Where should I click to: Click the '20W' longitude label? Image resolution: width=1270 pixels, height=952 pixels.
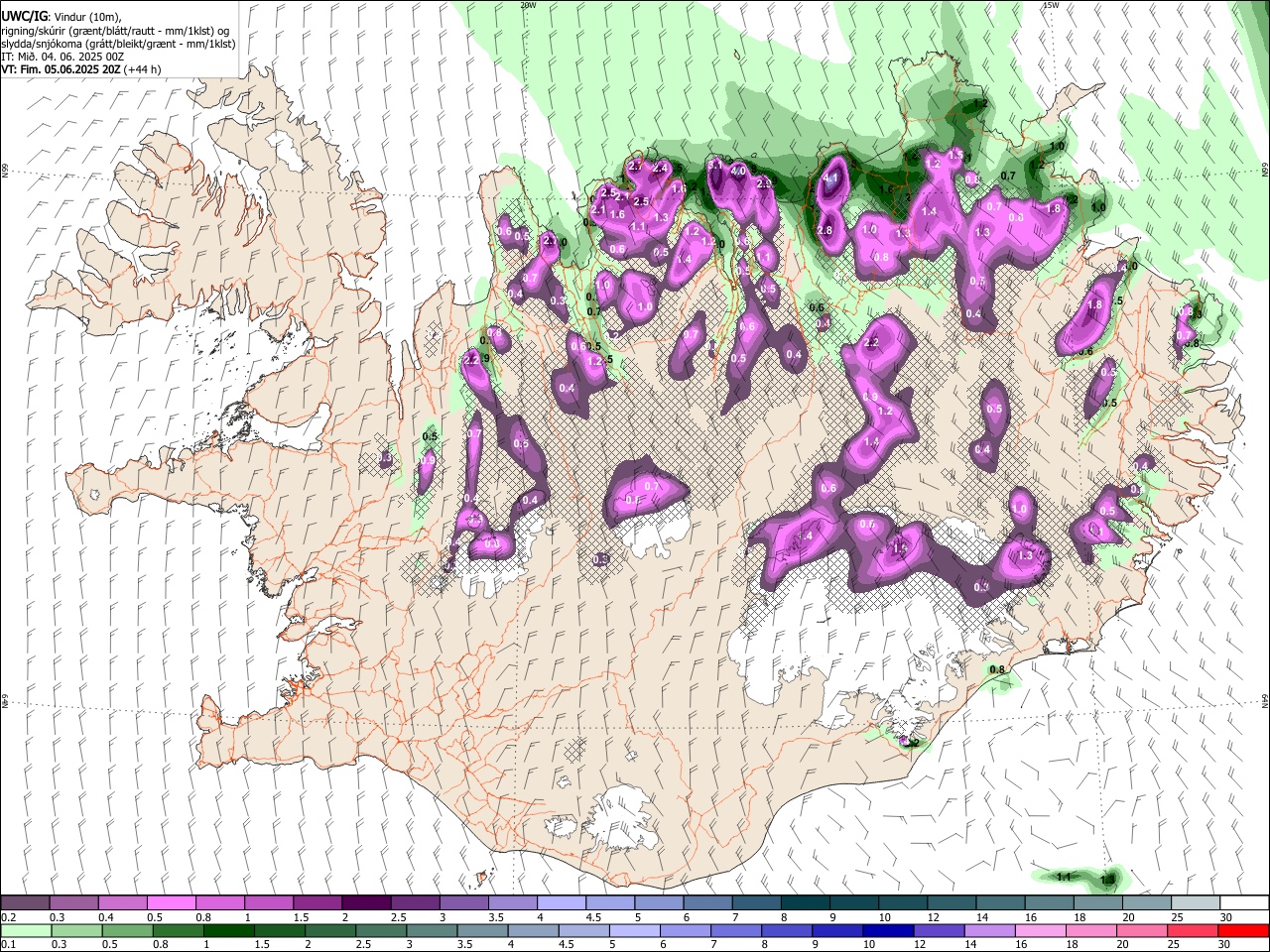pos(528,5)
